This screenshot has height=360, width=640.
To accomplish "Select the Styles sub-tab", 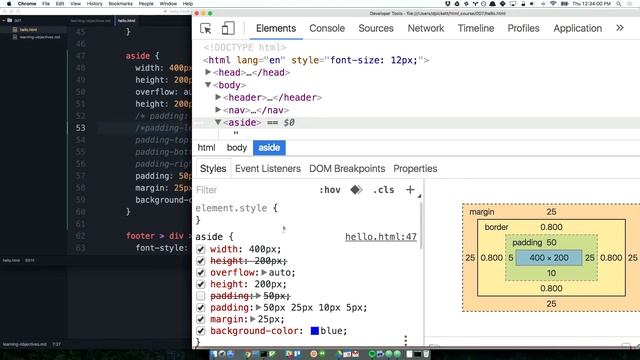I will coord(213,169).
